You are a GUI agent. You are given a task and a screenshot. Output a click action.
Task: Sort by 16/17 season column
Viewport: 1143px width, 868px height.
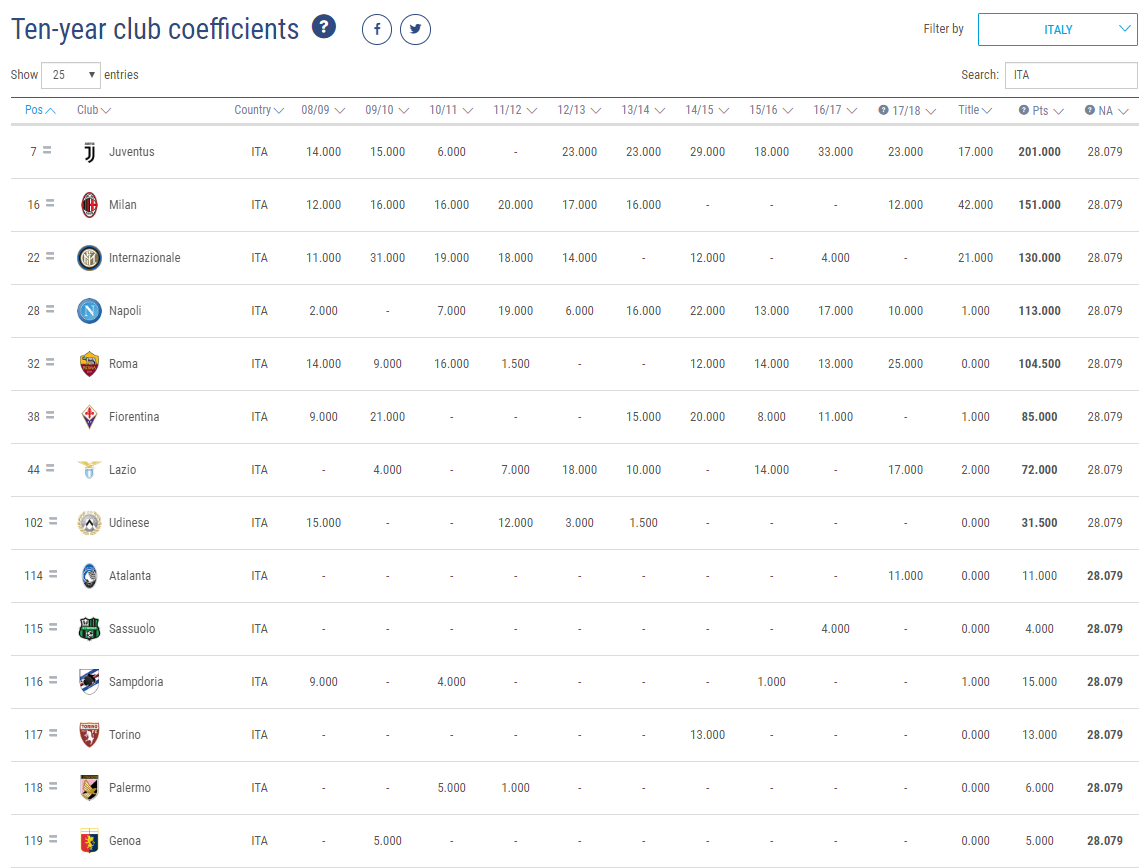point(835,110)
